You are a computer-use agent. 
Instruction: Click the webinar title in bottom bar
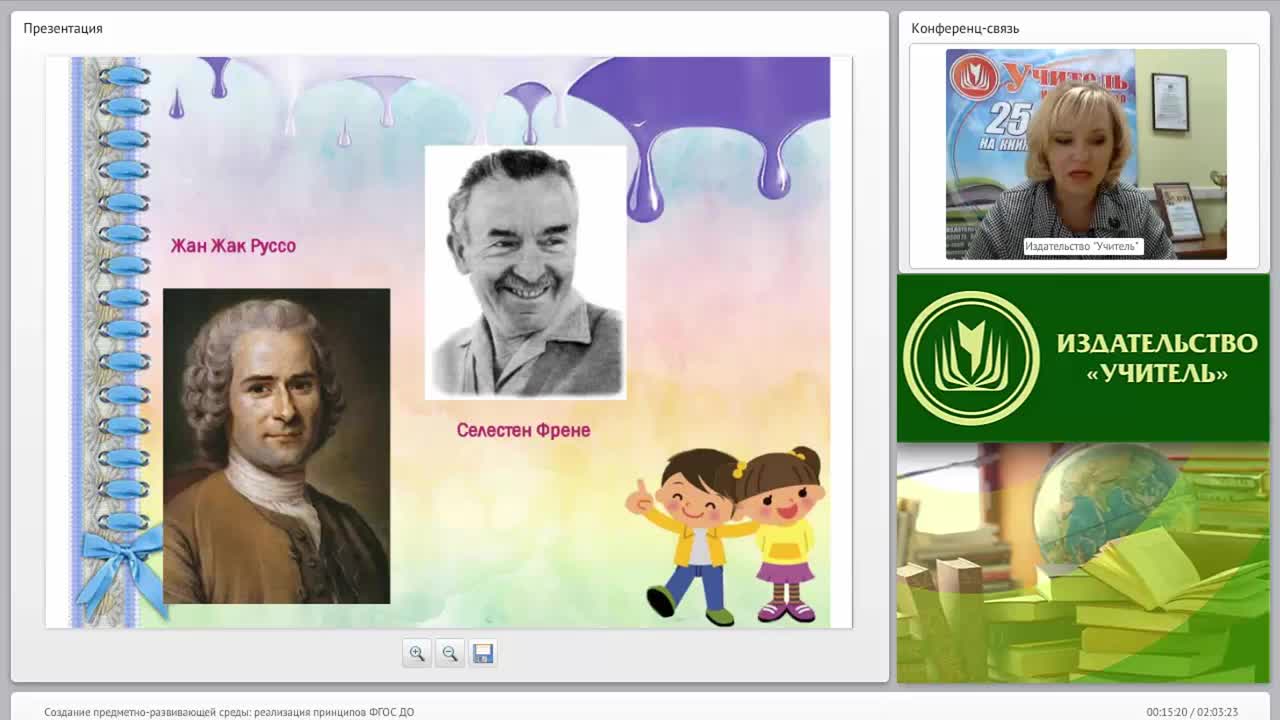click(229, 712)
